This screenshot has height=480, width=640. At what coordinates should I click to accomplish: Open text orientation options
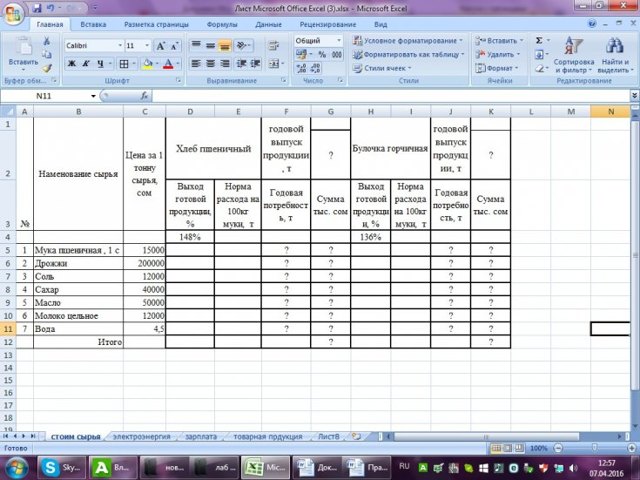click(x=244, y=45)
